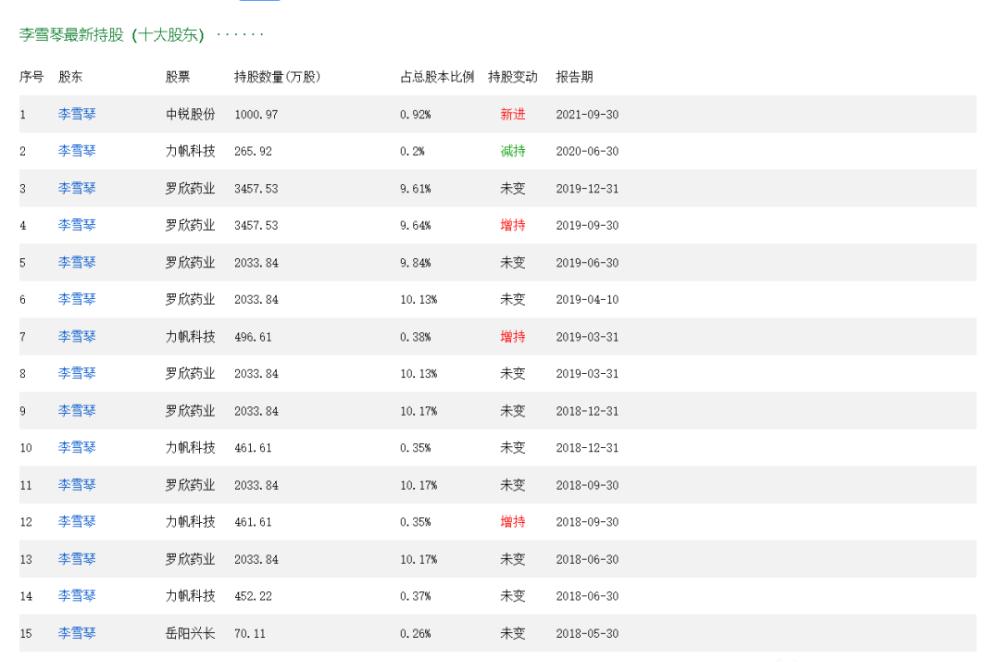Open 李雪琴 link in row 15
This screenshot has width=1000, height=662.
point(77,633)
